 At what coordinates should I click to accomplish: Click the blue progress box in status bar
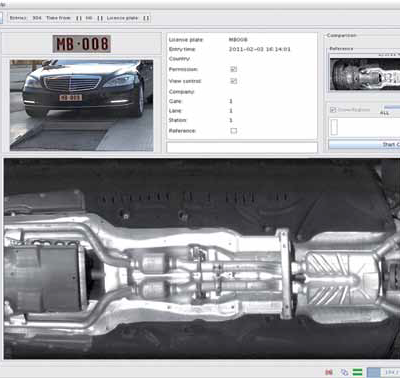(373, 372)
